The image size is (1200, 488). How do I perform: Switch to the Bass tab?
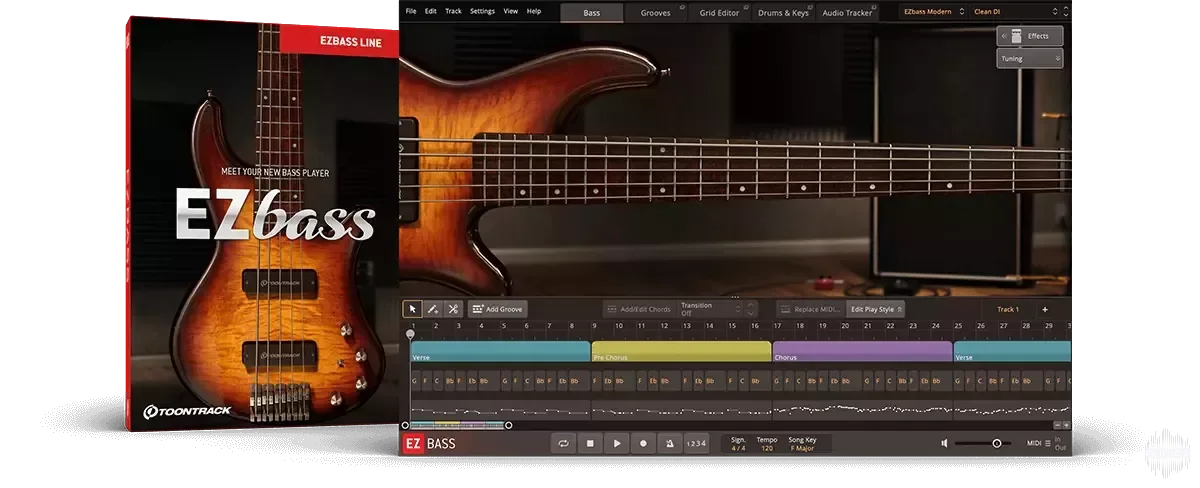592,12
